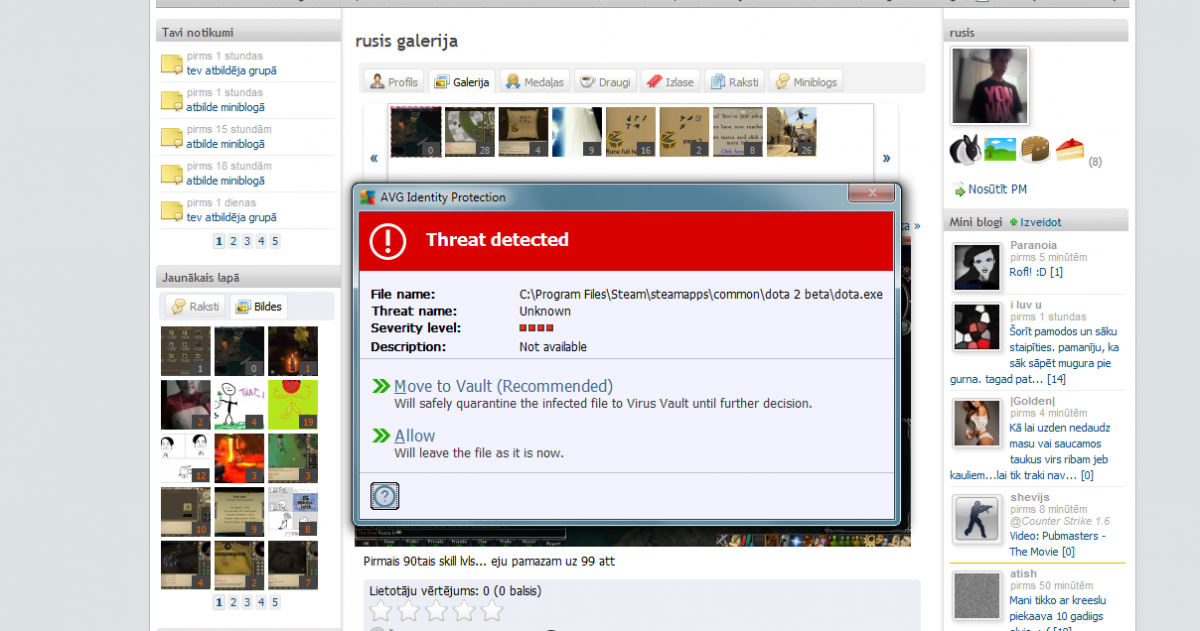Image resolution: width=1200 pixels, height=631 pixels.
Task: Click the cake slice medal icon
Action: coord(1069,150)
